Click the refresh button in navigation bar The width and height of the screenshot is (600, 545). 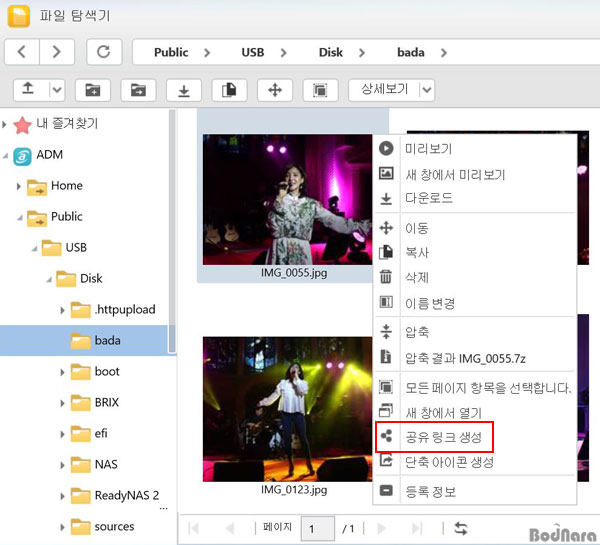tap(105, 52)
